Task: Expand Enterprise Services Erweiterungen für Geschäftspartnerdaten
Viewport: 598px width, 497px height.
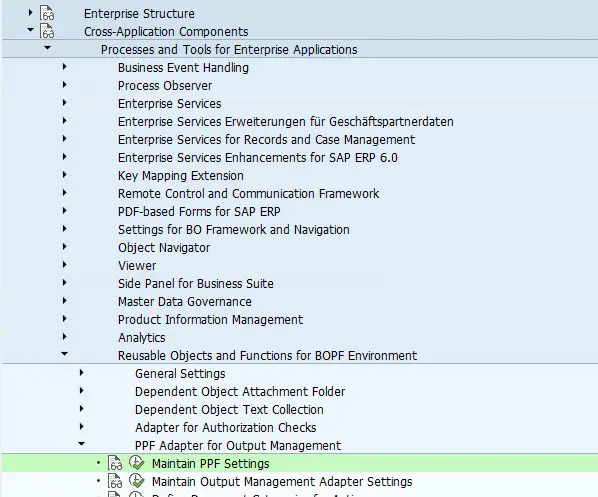Action: click(x=64, y=121)
